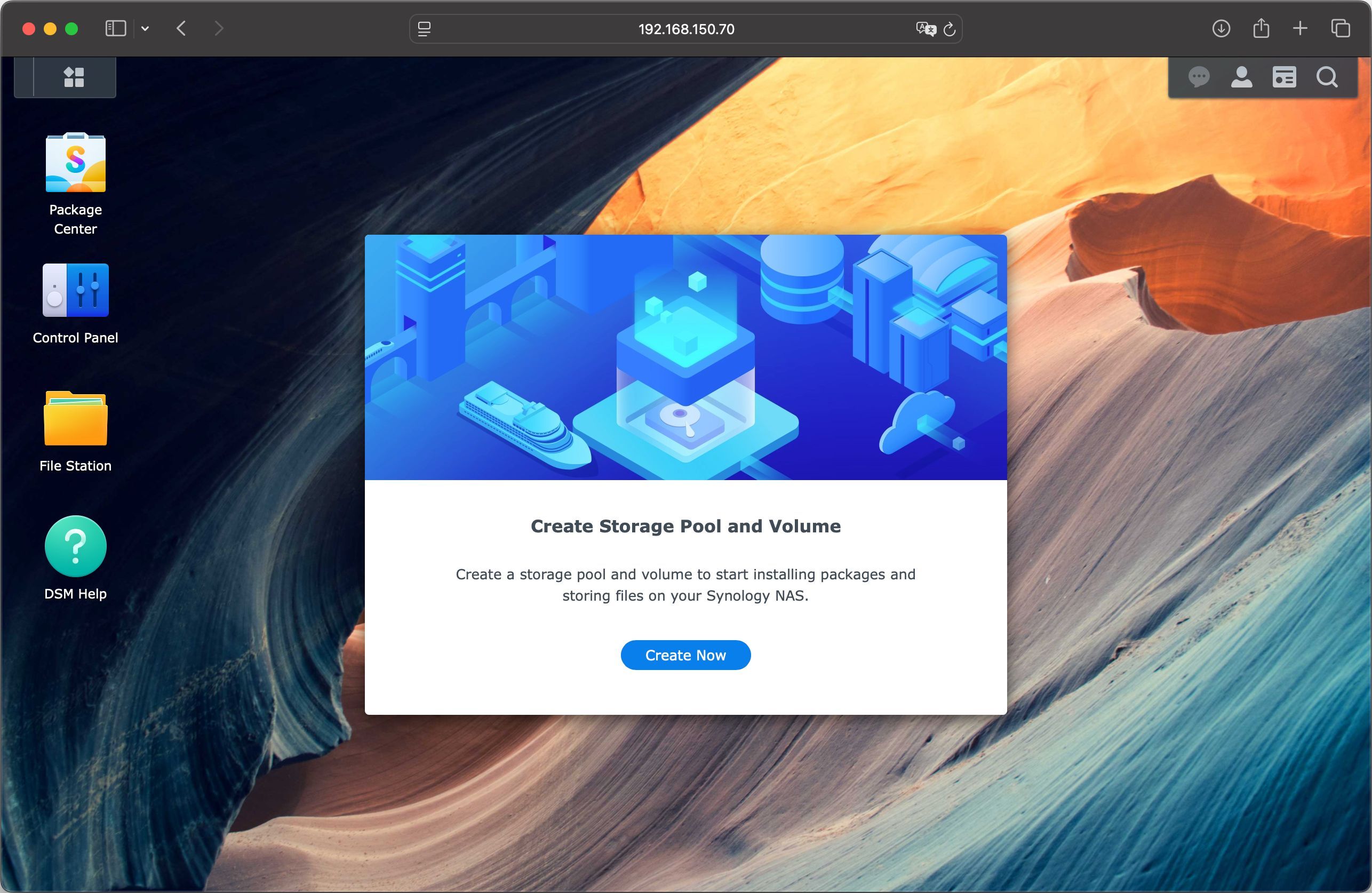Open the DSM widgets panel
Image resolution: width=1372 pixels, height=893 pixels.
coord(1284,77)
